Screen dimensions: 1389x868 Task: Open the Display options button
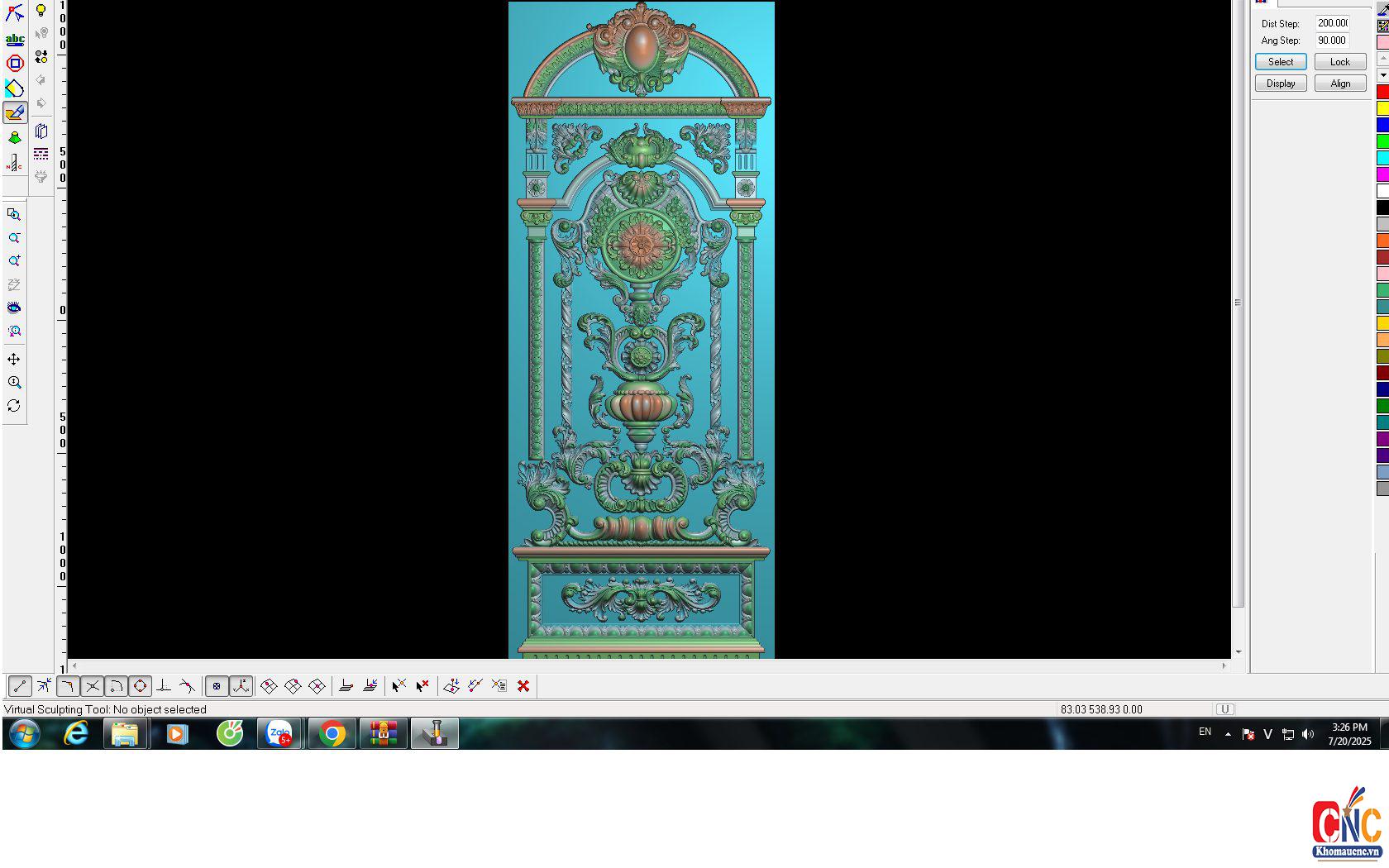[1281, 83]
